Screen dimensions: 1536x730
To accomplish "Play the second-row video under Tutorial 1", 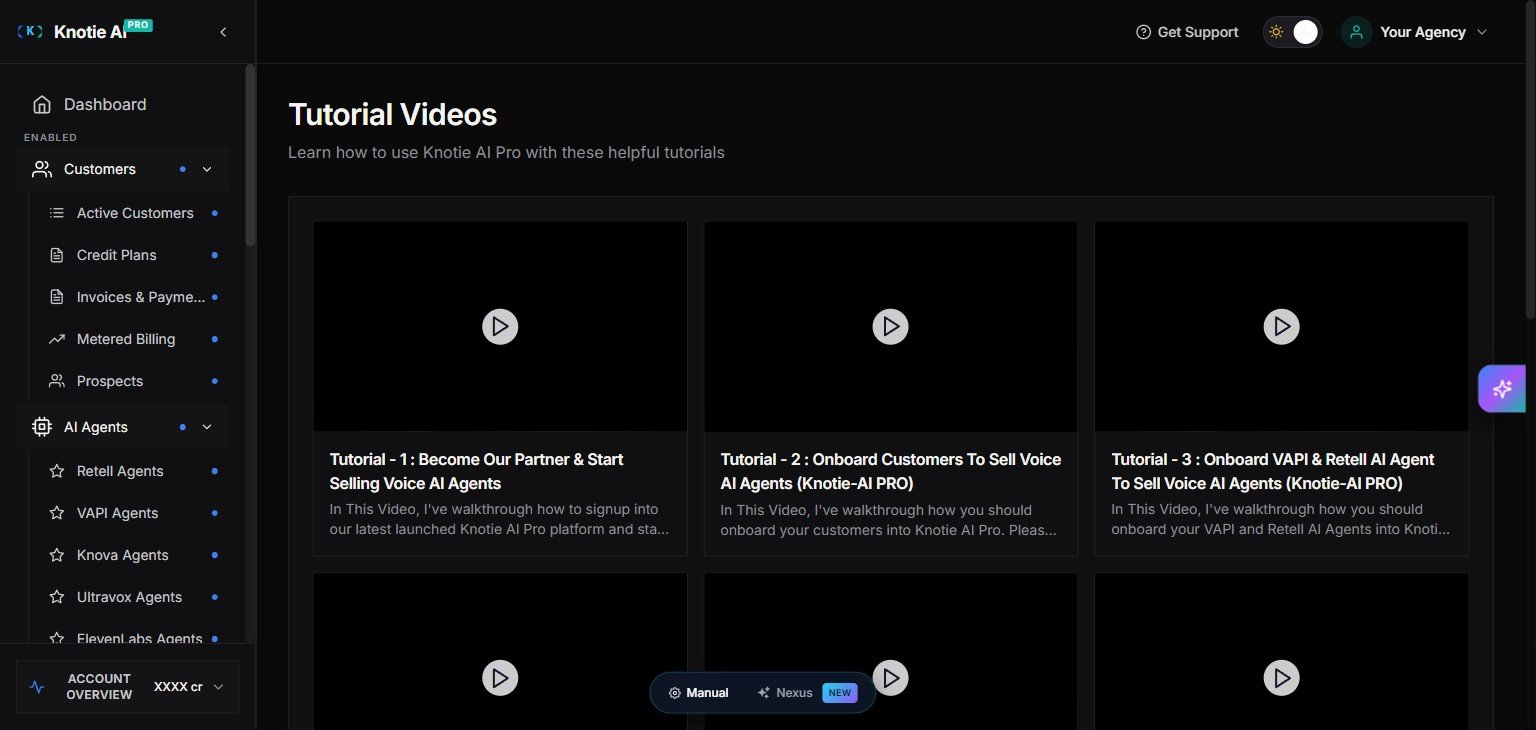I will pyautogui.click(x=500, y=678).
